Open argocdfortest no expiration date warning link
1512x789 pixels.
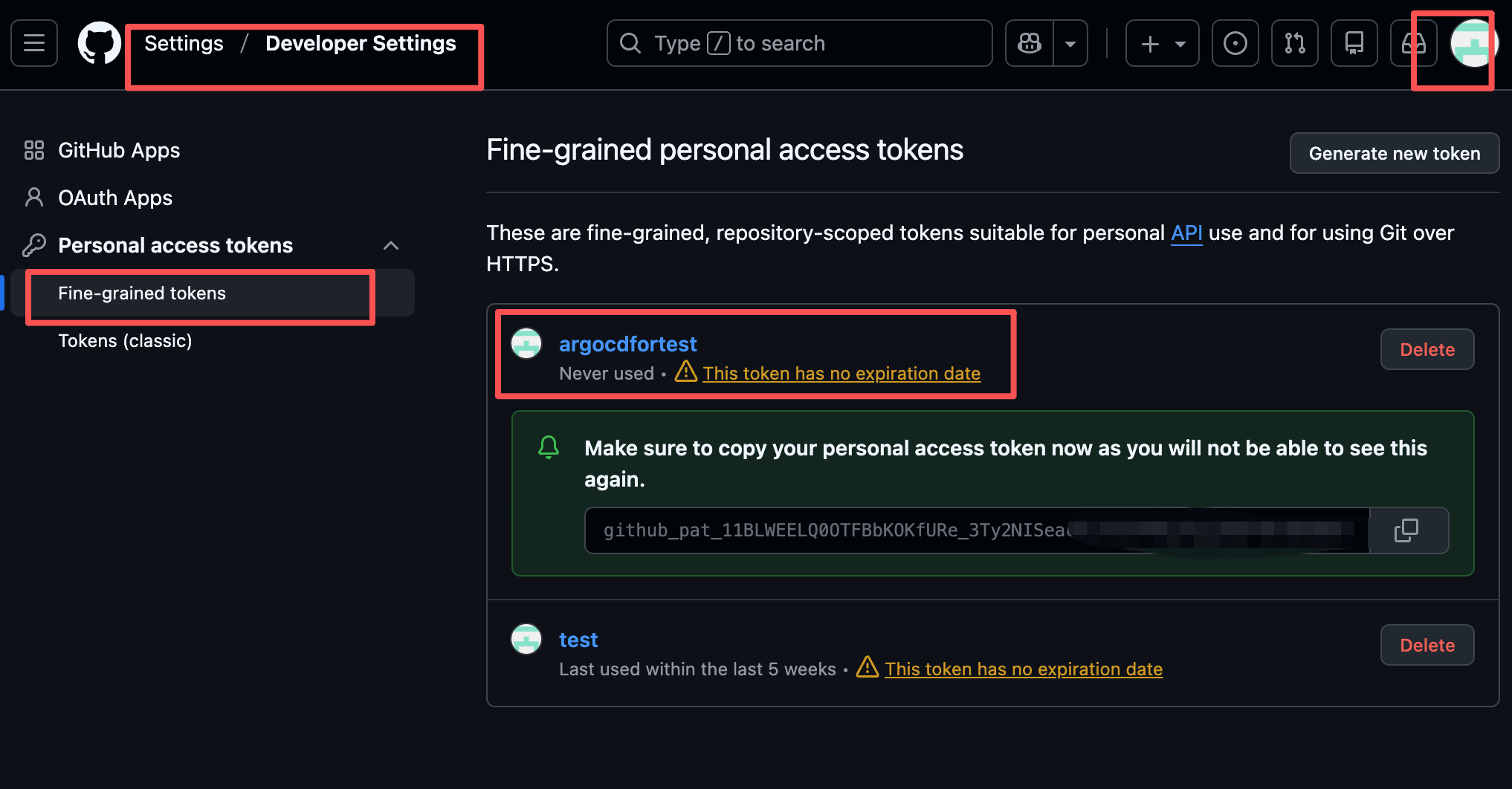(x=841, y=373)
